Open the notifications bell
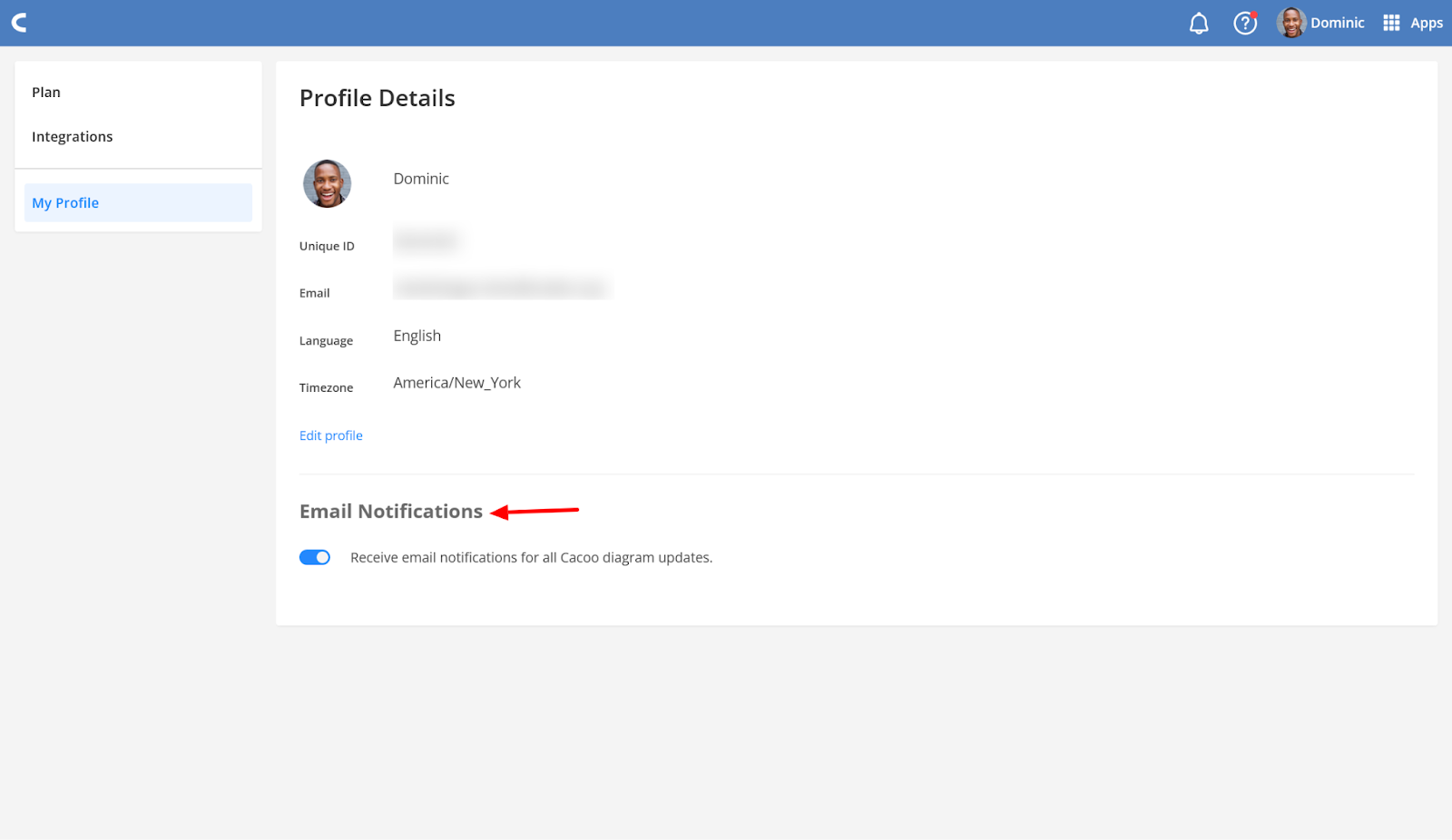Viewport: 1452px width, 840px height. (1199, 24)
